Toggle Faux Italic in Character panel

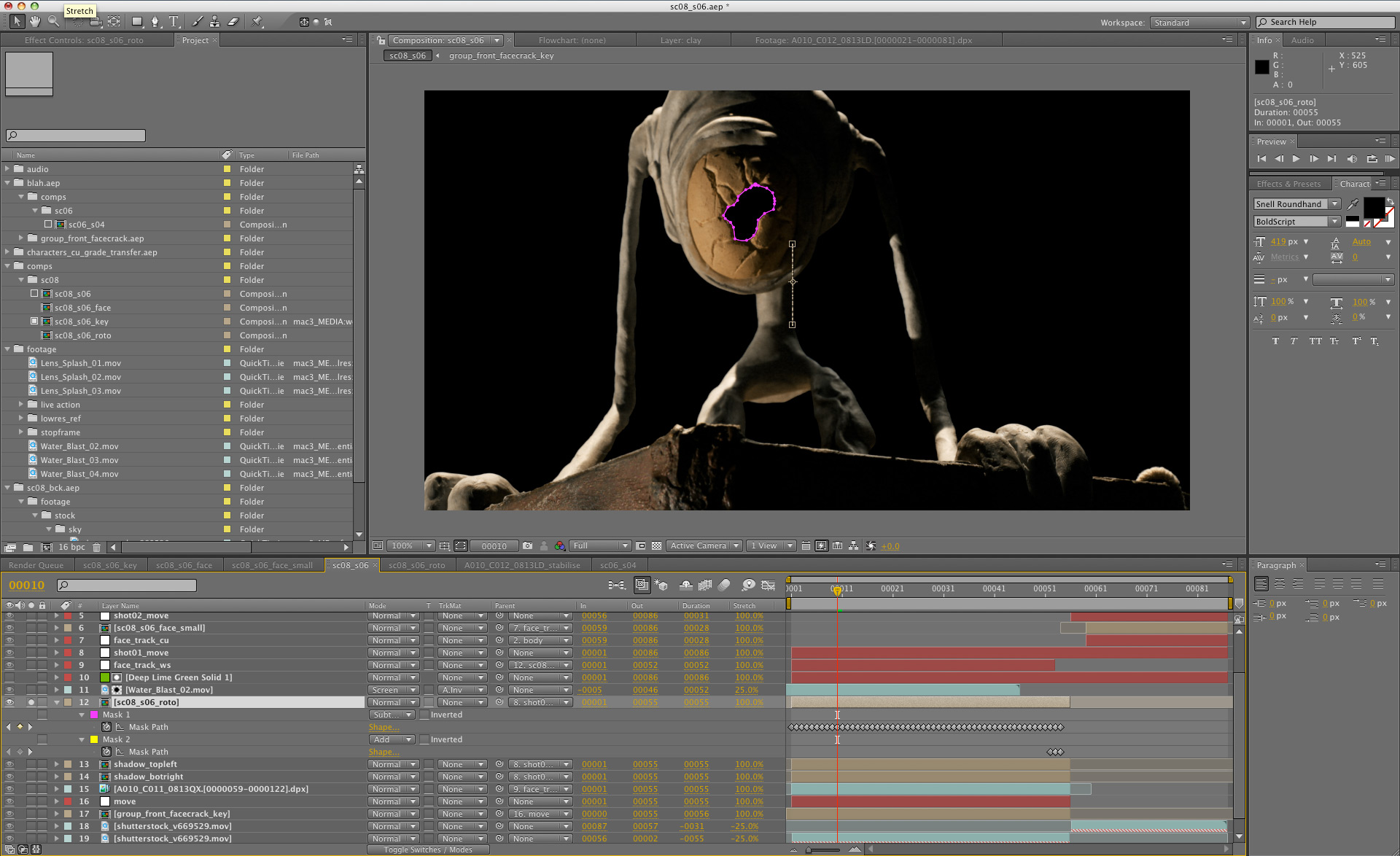[1294, 341]
